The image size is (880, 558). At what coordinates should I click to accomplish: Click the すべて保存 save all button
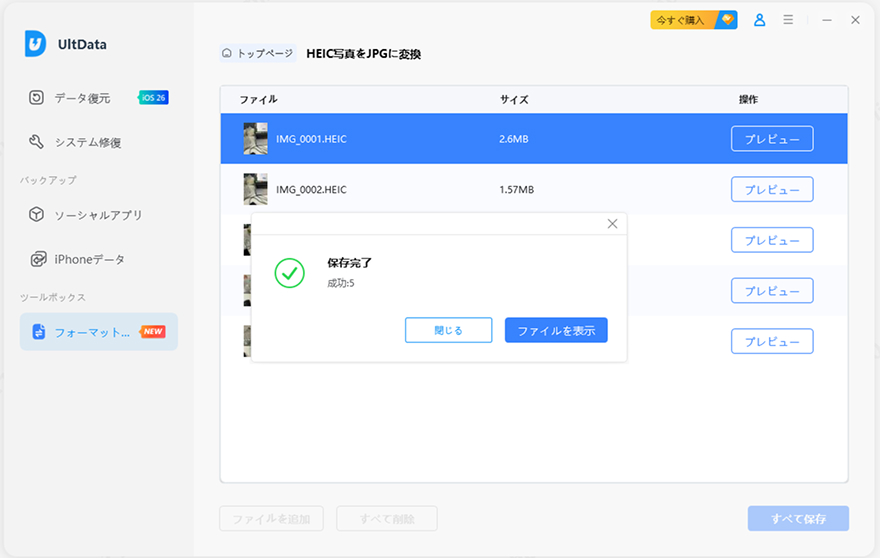(798, 519)
